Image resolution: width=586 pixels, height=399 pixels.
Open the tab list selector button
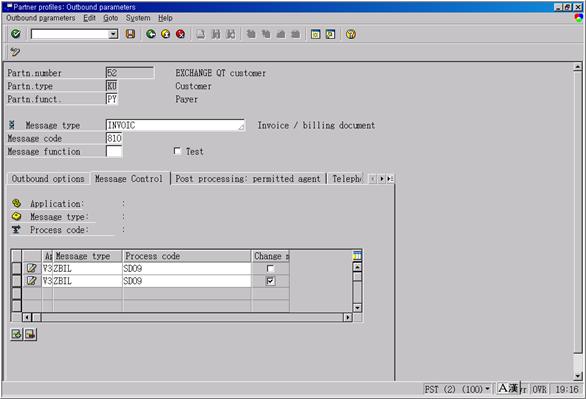pos(390,179)
